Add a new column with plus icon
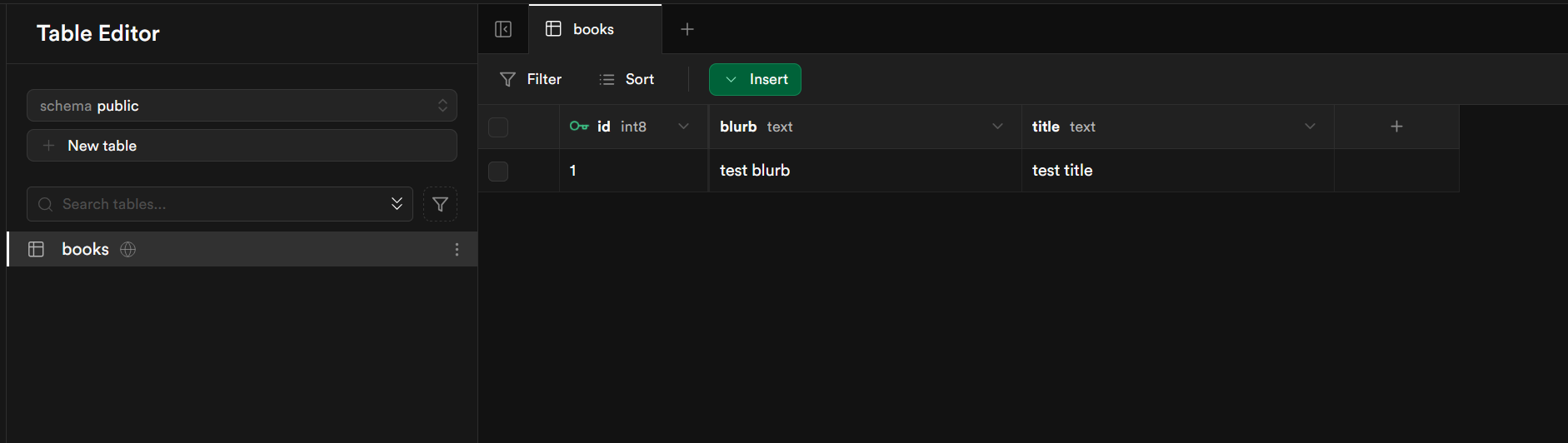 pos(1396,127)
